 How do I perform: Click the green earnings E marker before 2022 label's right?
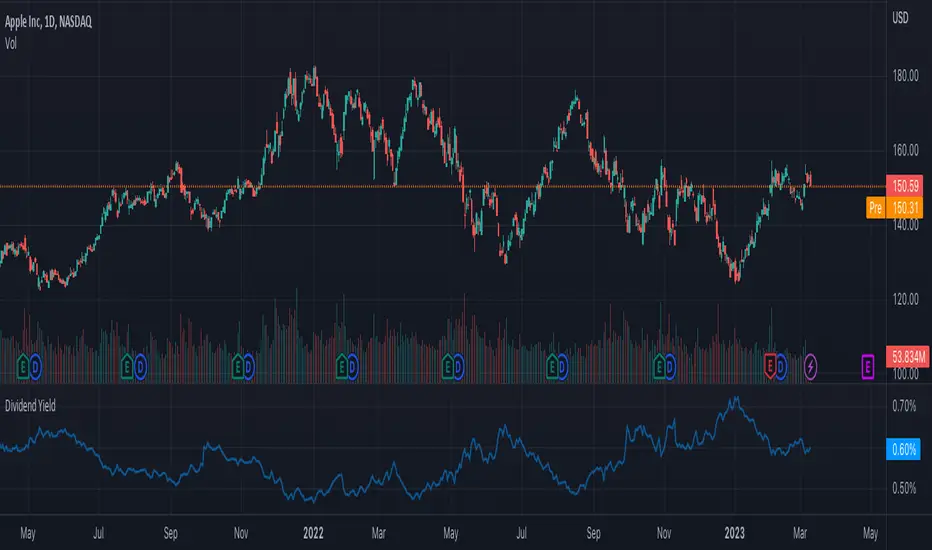point(341,367)
